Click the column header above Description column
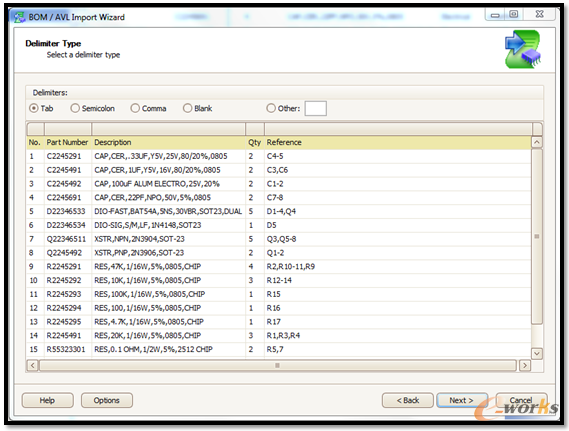 [168, 129]
